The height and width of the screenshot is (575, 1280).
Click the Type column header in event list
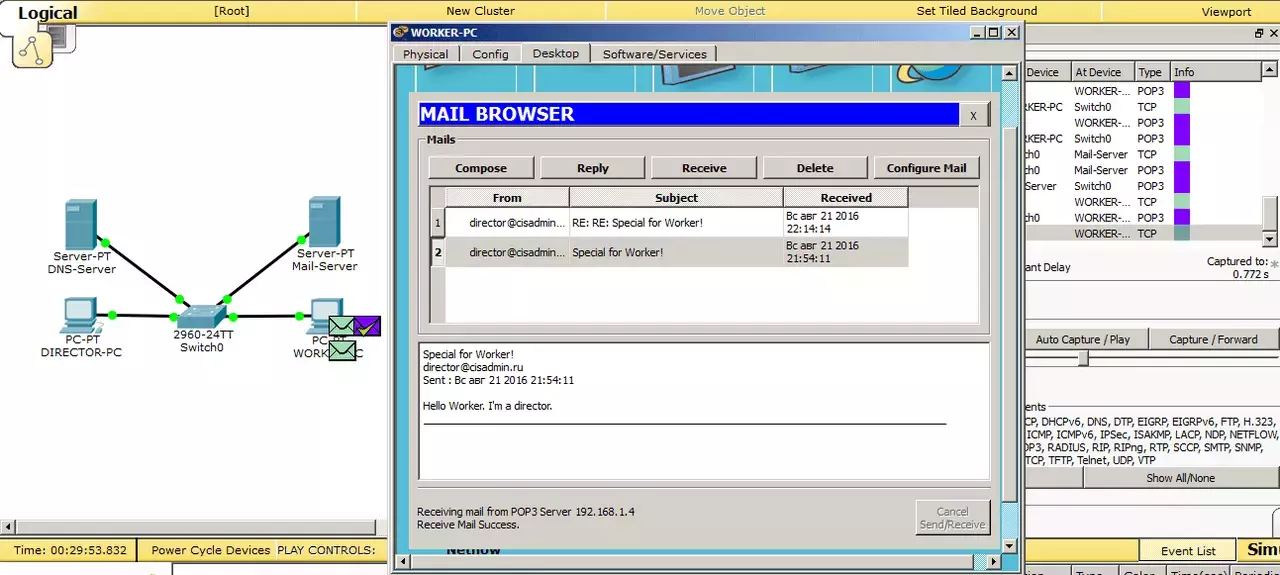(1150, 72)
